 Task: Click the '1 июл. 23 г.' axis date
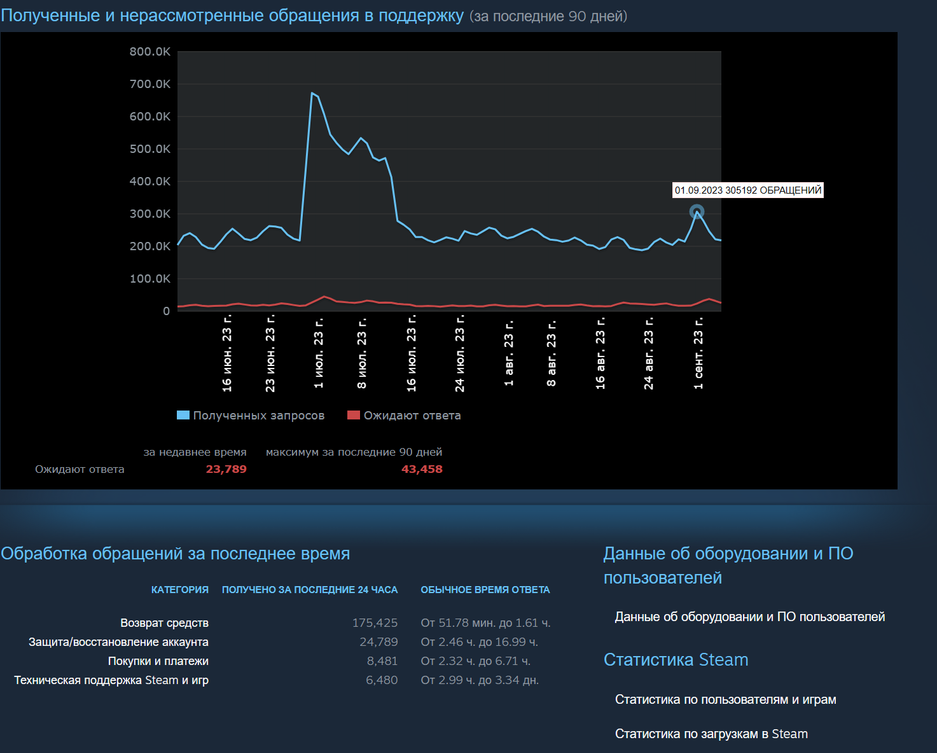319,353
